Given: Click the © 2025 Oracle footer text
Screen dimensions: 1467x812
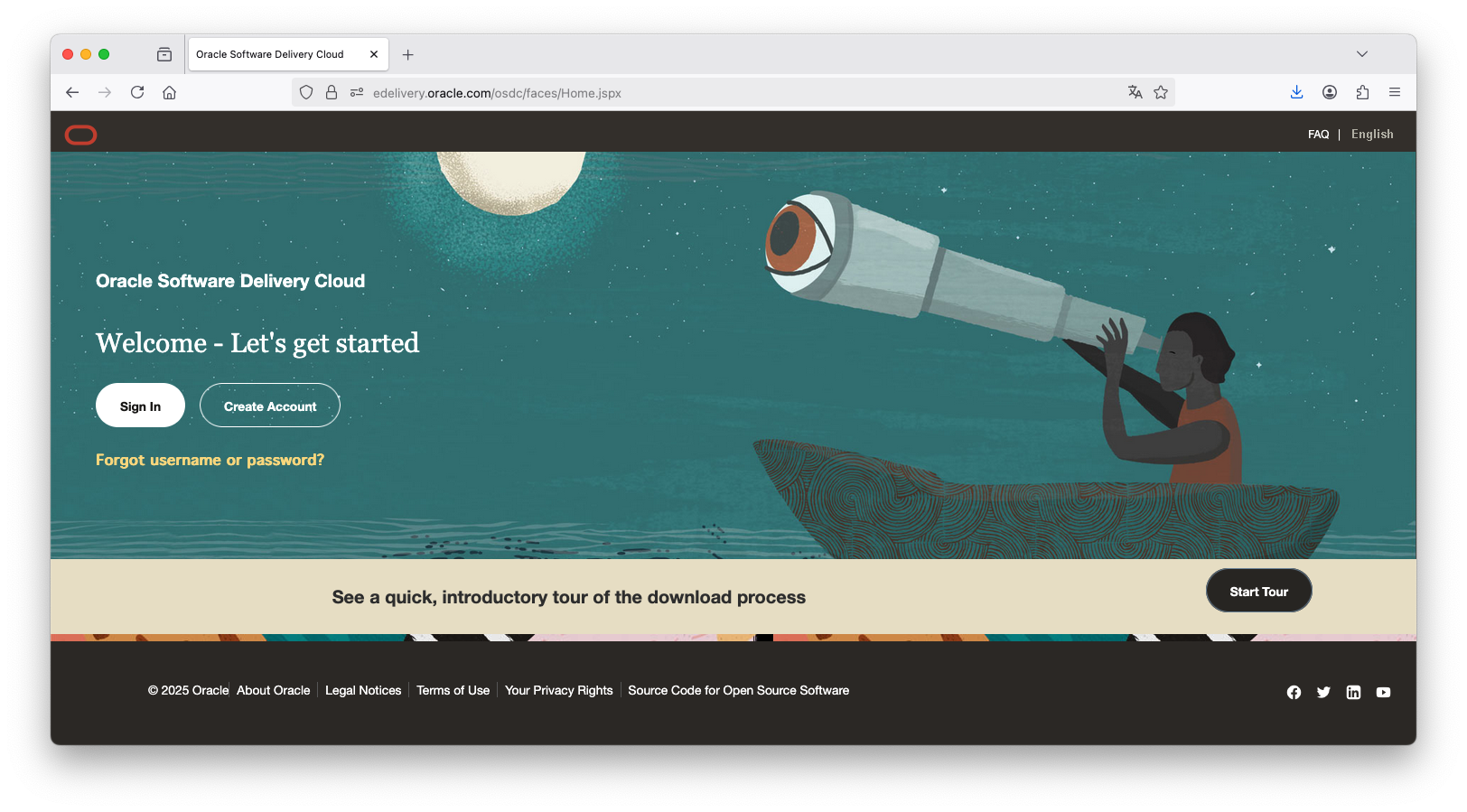Looking at the screenshot, I should [189, 690].
